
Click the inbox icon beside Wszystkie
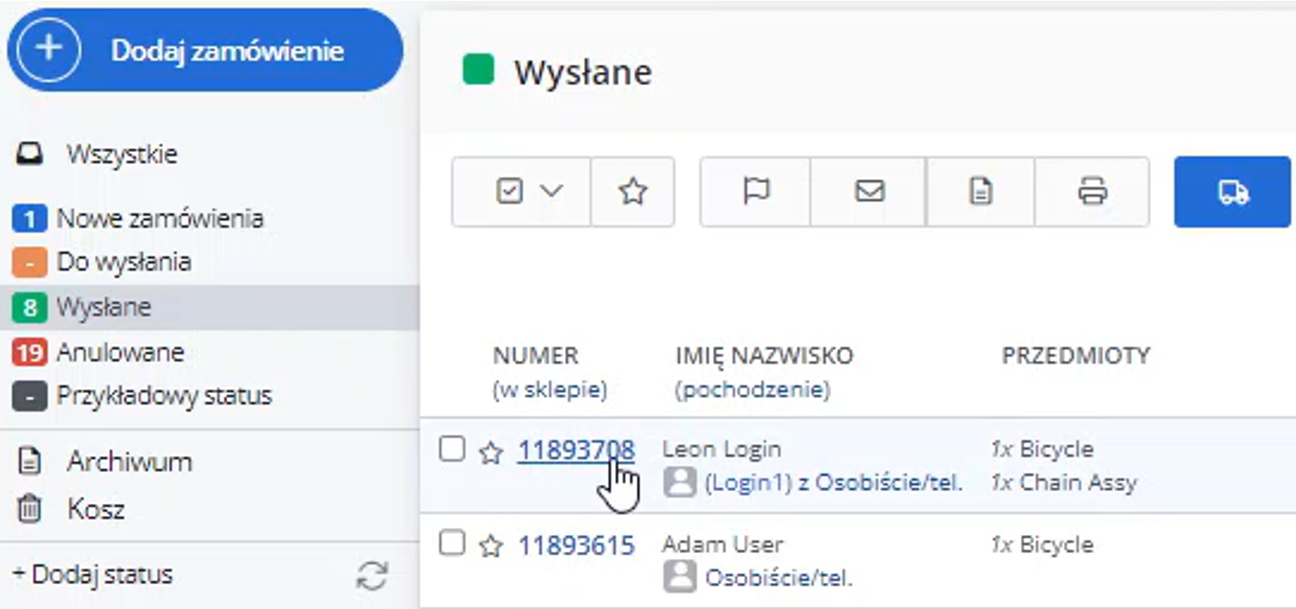tap(30, 155)
